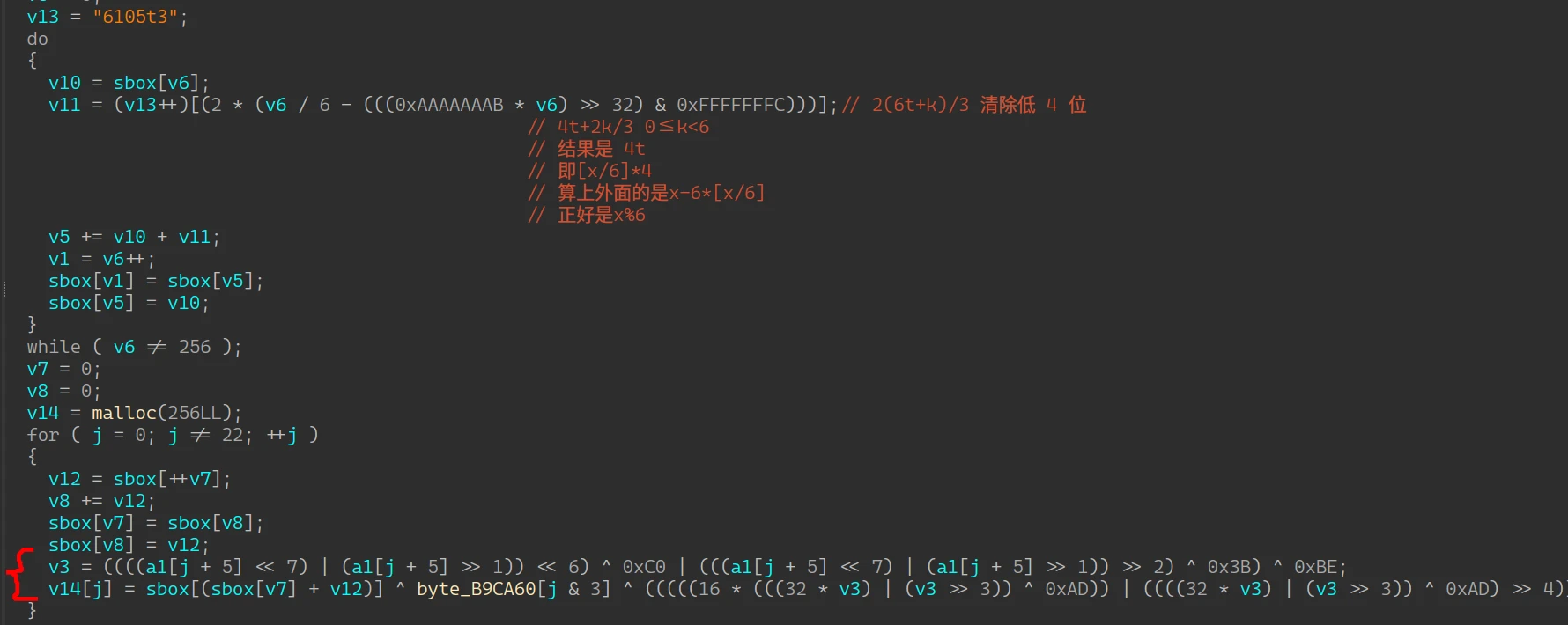
Task: Click the comment ending in x%6
Action: pos(592,215)
